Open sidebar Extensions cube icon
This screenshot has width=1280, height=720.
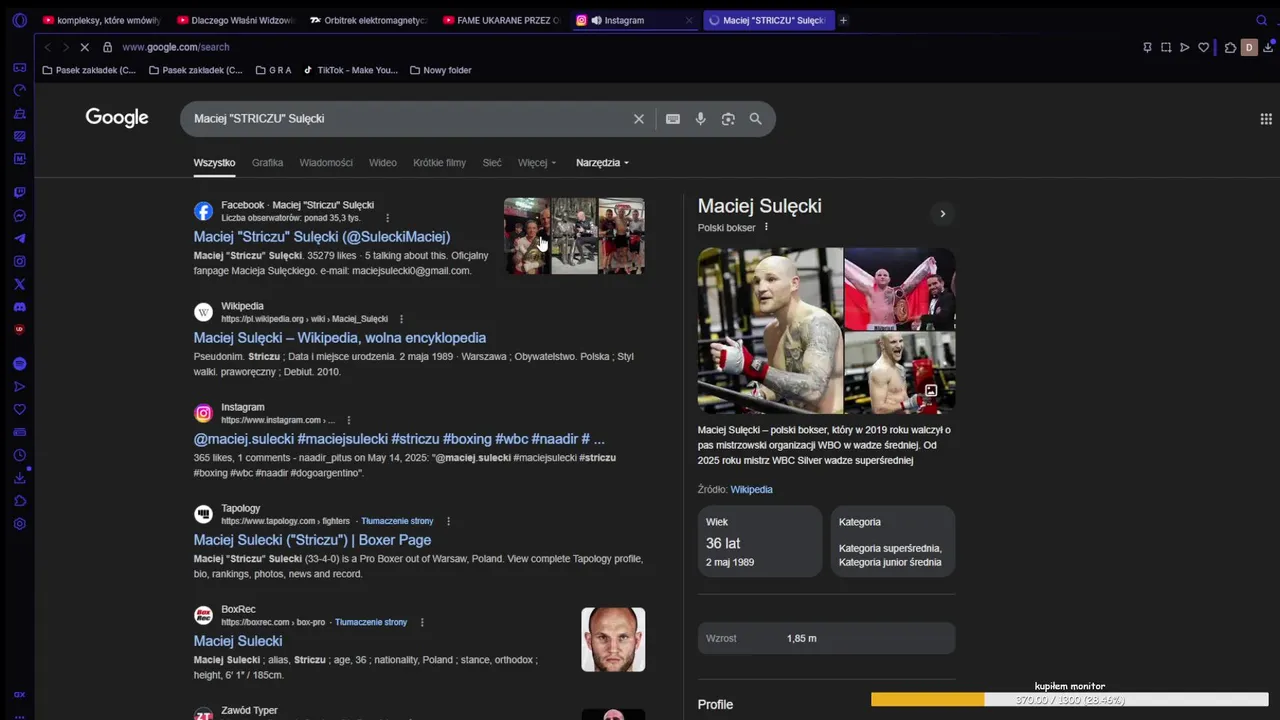pyautogui.click(x=19, y=501)
